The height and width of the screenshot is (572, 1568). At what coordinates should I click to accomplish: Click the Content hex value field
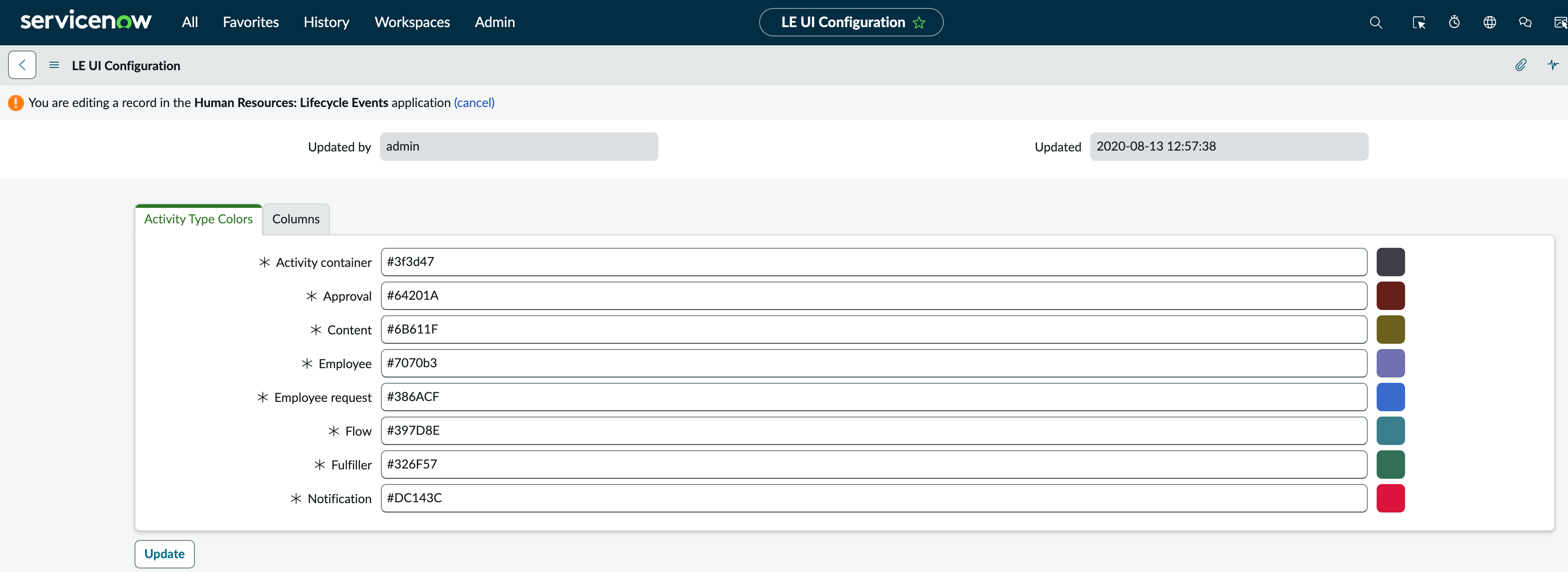pyautogui.click(x=874, y=330)
